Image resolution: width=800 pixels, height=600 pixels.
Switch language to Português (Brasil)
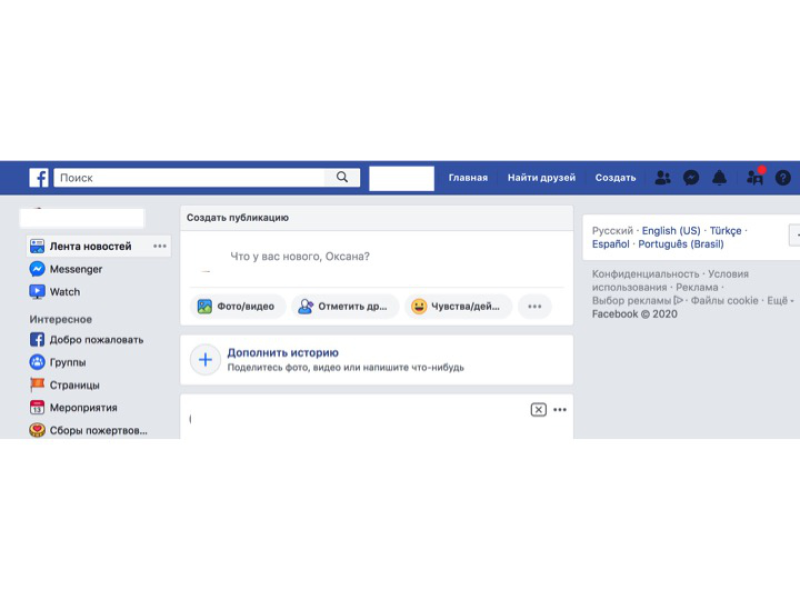681,244
